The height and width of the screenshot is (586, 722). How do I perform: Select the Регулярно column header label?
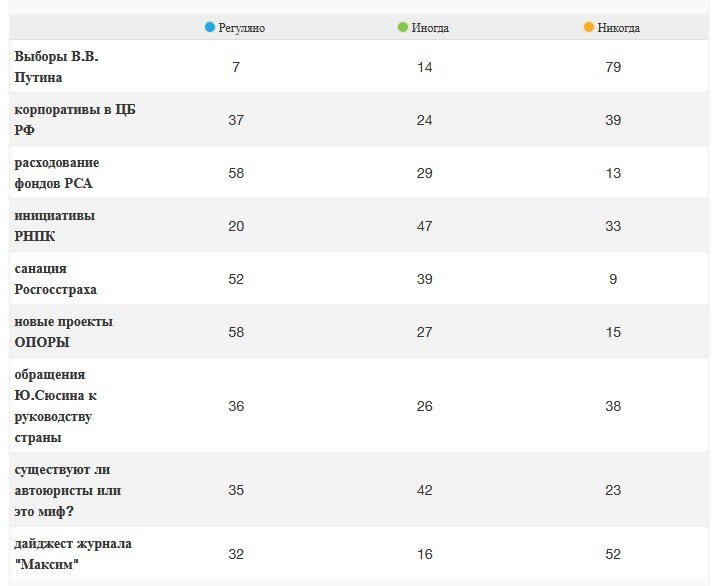point(241,28)
